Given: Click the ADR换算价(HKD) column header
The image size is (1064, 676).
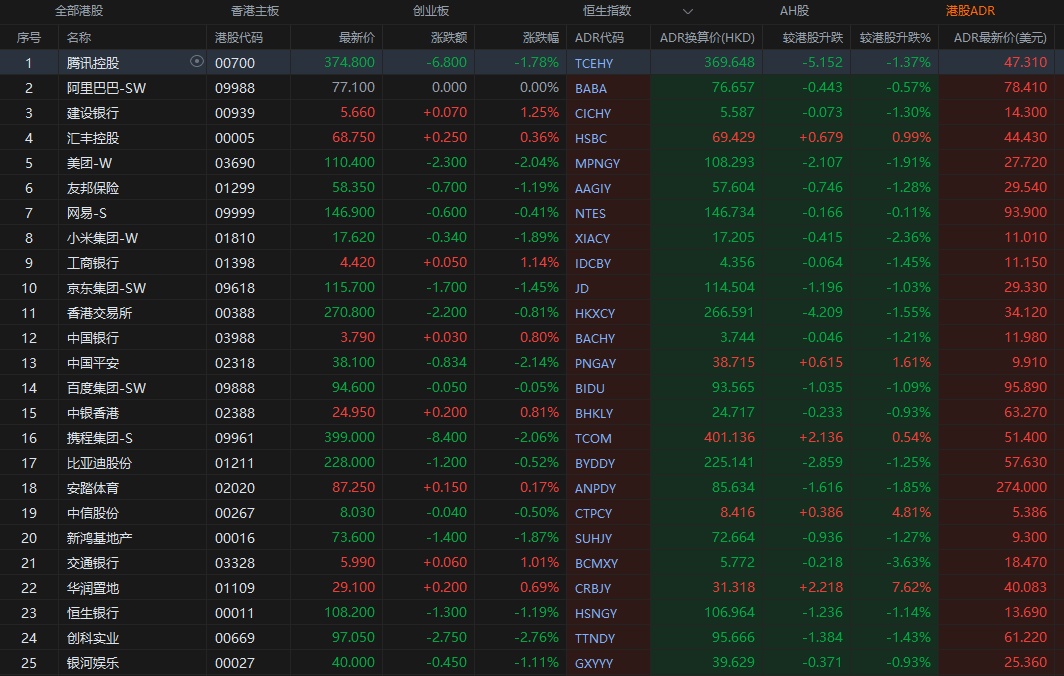Looking at the screenshot, I should [x=707, y=37].
